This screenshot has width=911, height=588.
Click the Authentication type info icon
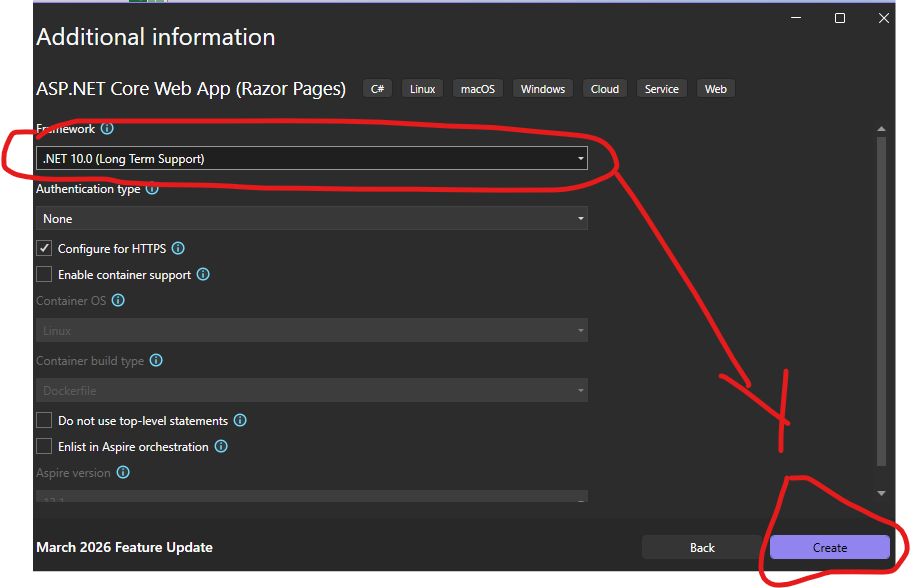[152, 188]
